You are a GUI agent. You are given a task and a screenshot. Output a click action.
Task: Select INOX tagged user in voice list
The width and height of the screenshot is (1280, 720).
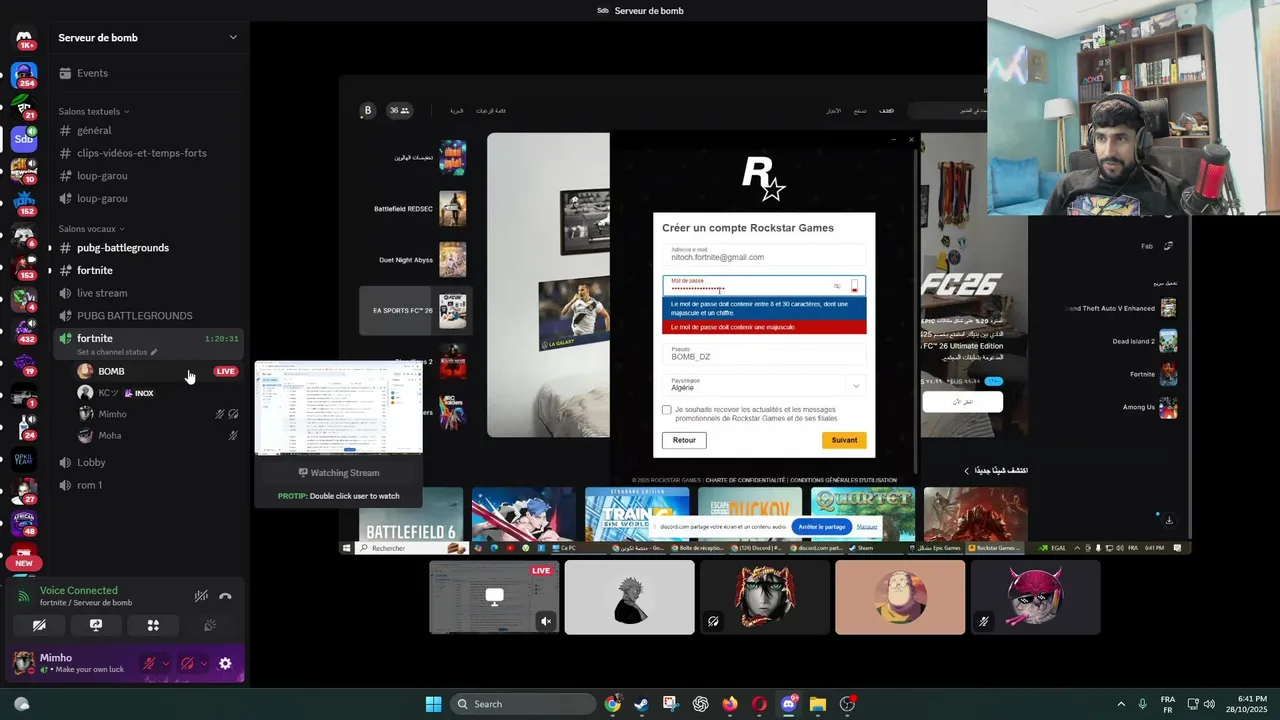click(157, 393)
